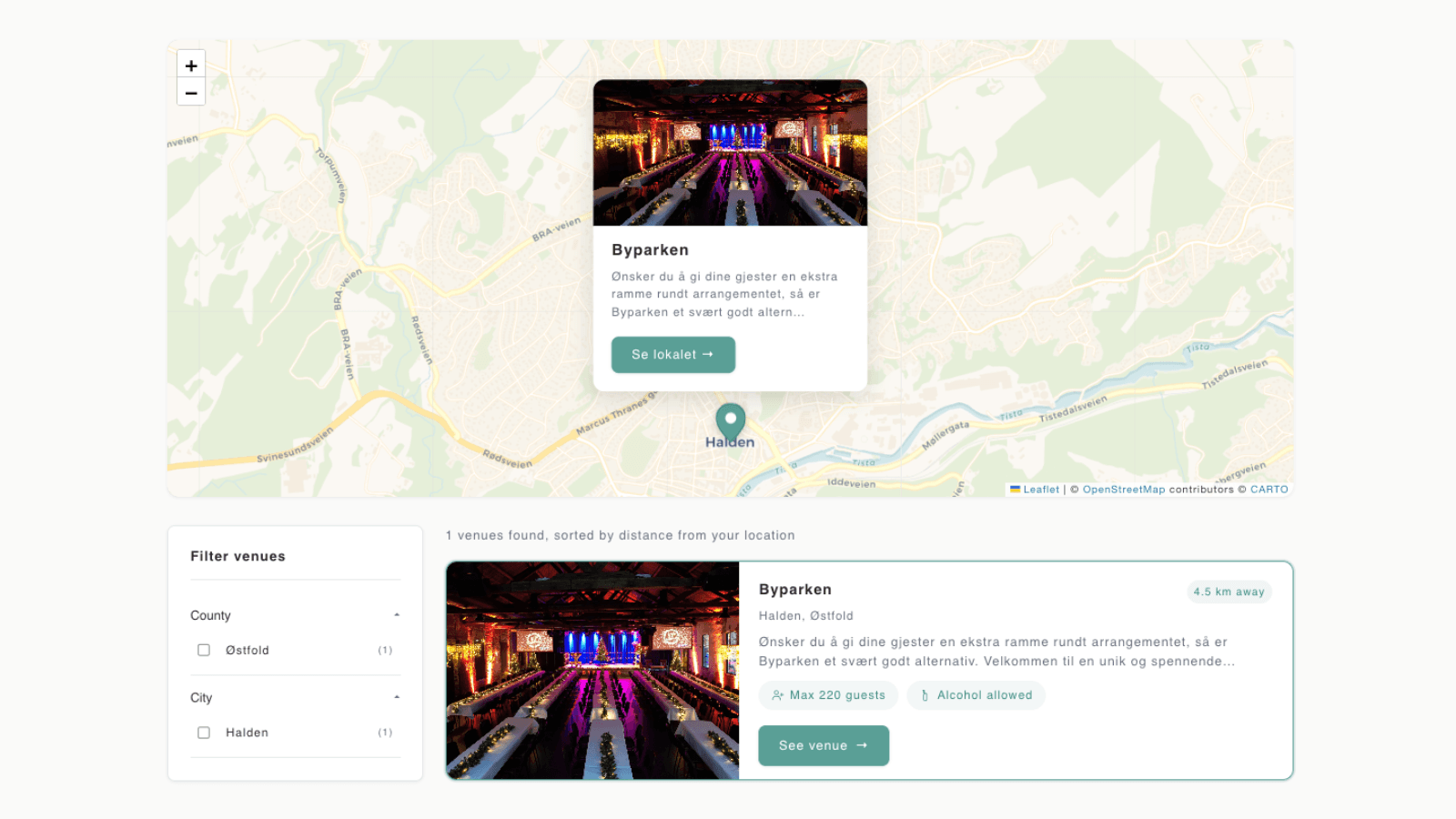Open the CARTO attribution link
The width and height of the screenshot is (1456, 819).
point(1269,490)
